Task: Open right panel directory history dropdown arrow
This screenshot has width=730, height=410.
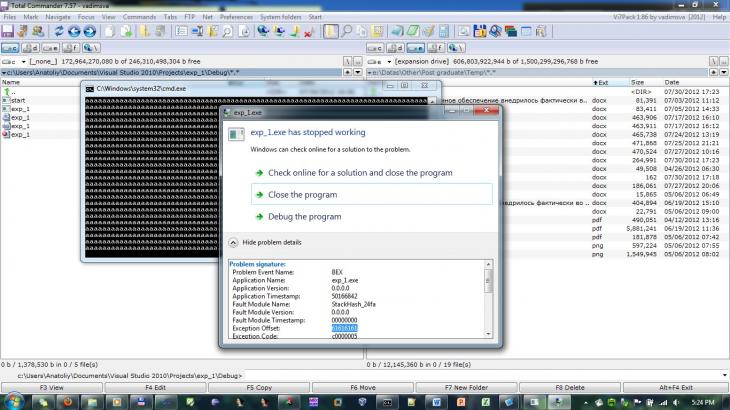Action: coord(723,73)
